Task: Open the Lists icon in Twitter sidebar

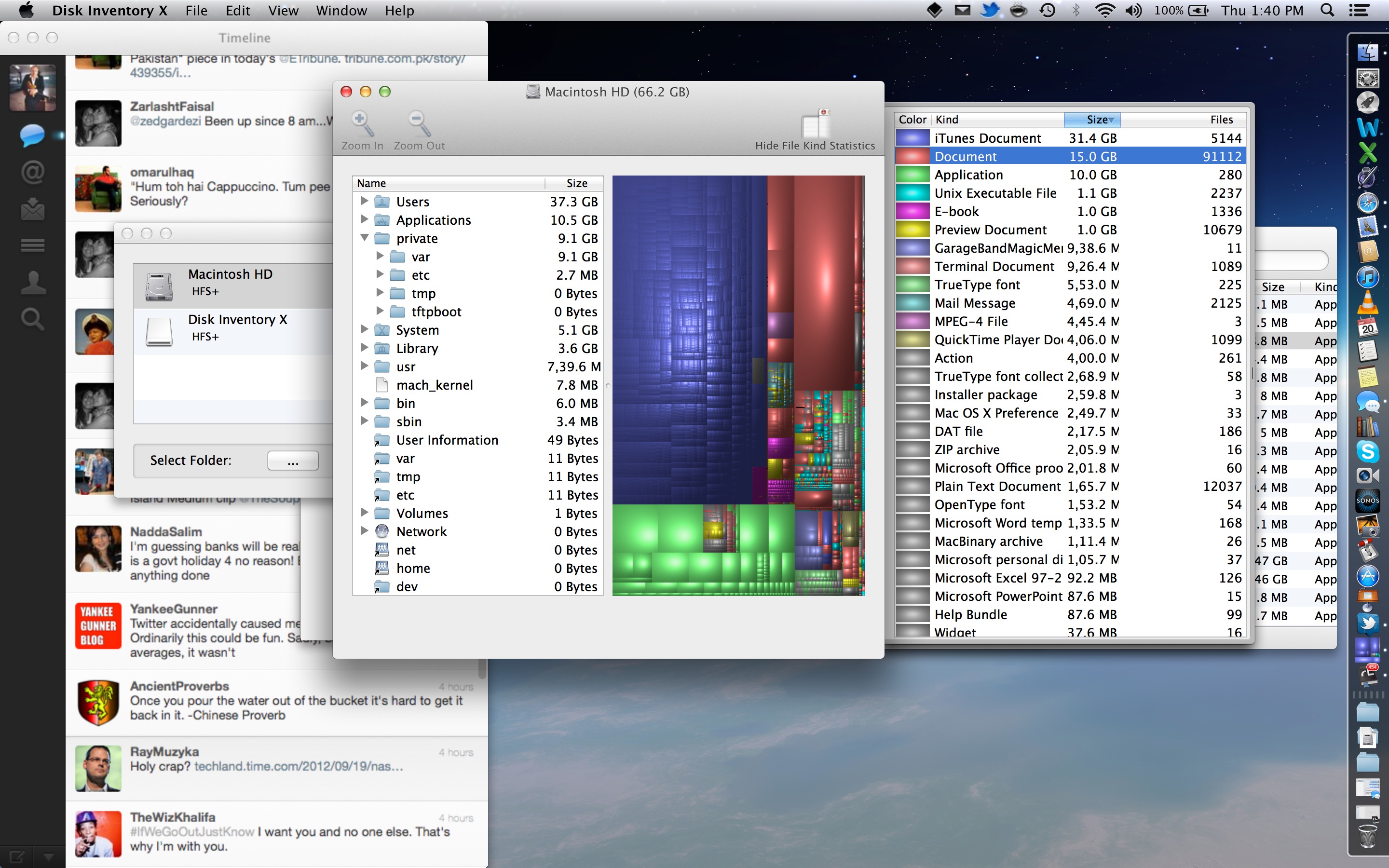Action: click(x=33, y=246)
